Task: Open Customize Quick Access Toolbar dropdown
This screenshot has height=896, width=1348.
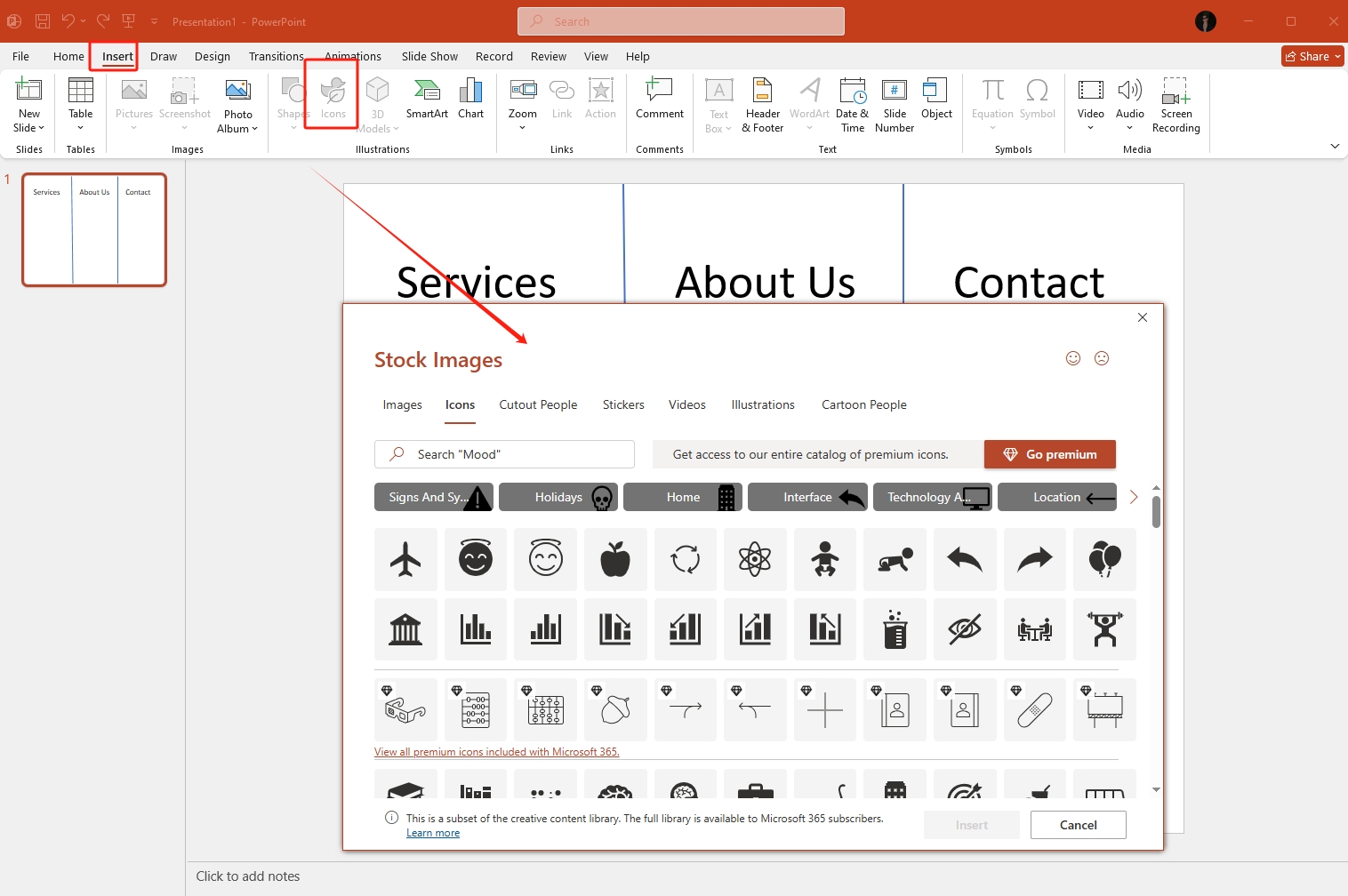Action: 154,21
